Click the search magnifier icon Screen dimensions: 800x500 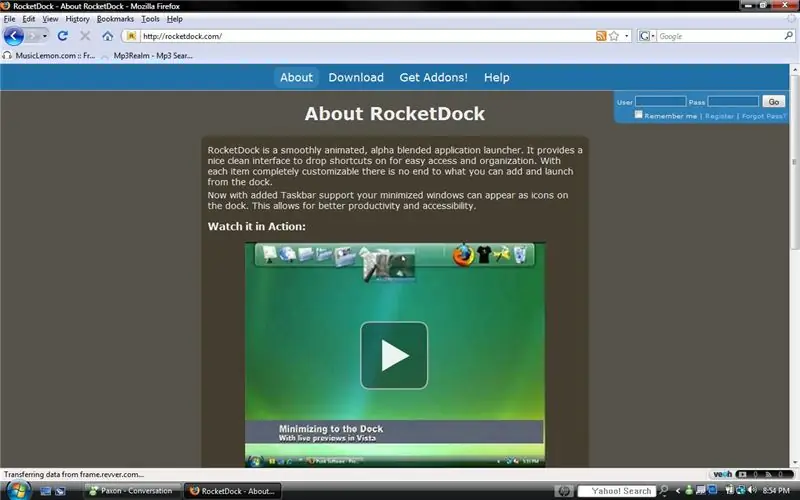pyautogui.click(x=788, y=36)
